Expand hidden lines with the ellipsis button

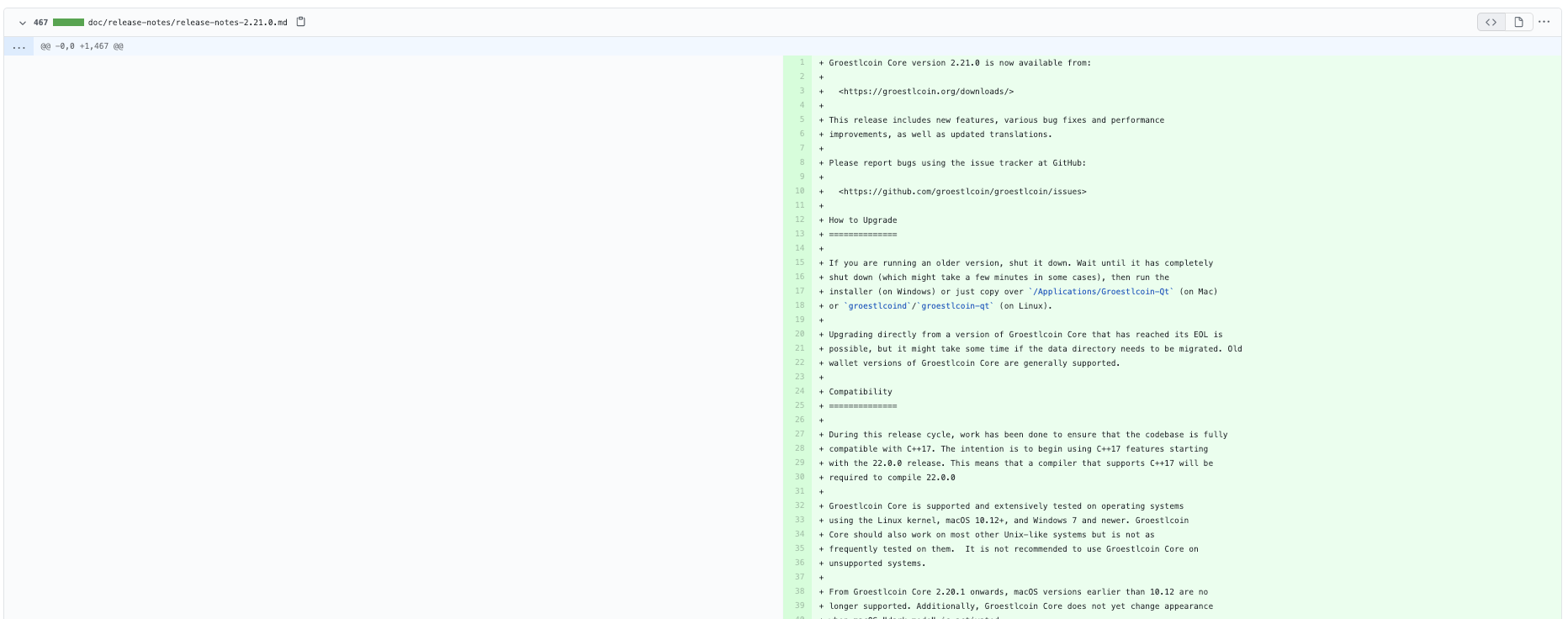tap(19, 46)
